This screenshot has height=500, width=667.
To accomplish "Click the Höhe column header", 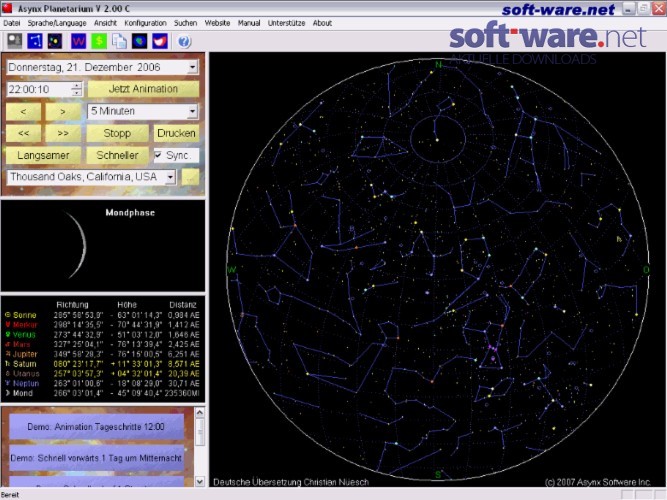I will pyautogui.click(x=127, y=305).
